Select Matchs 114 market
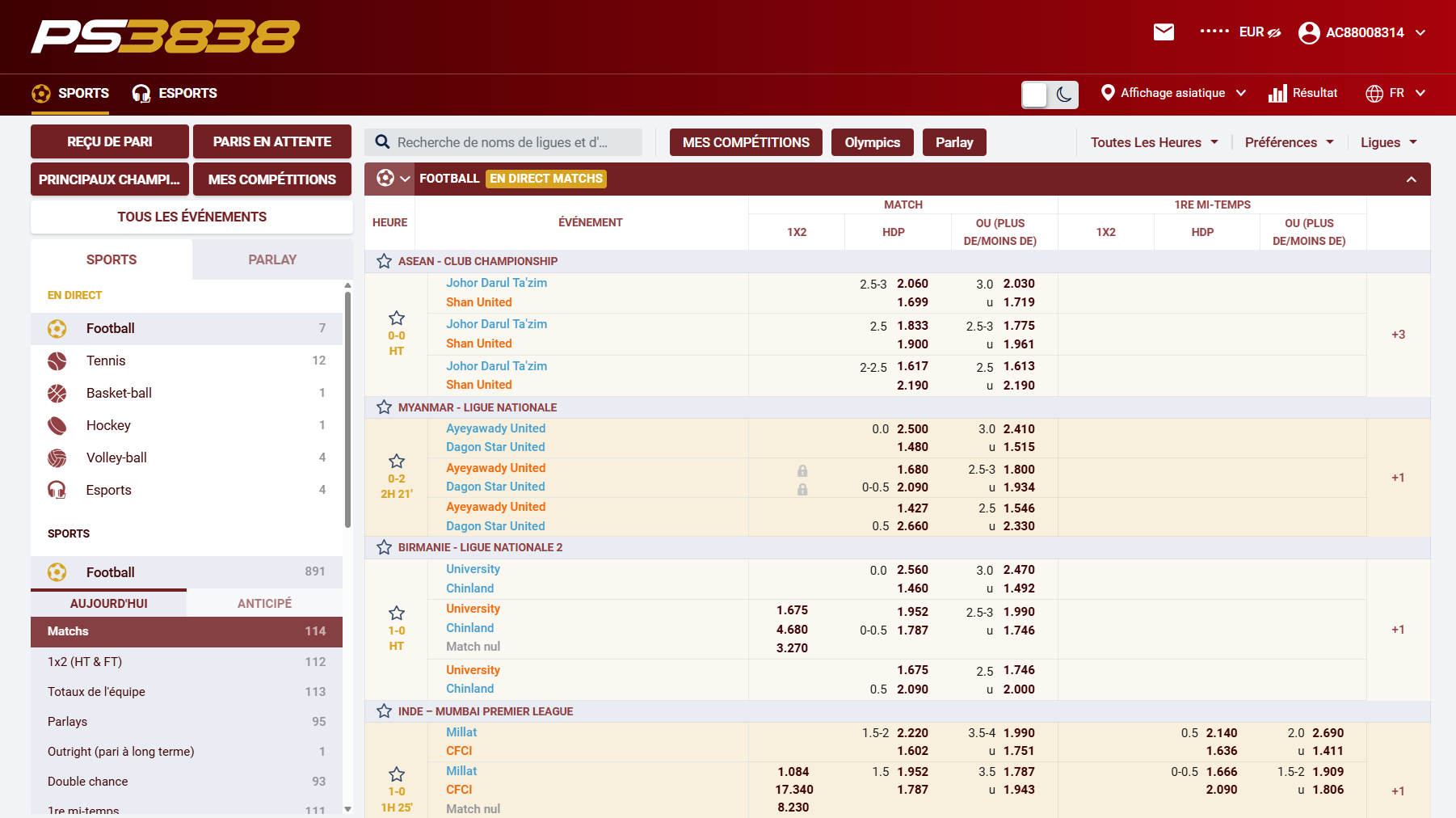Screen dimensions: 1456x818 pyautogui.click(x=187, y=631)
